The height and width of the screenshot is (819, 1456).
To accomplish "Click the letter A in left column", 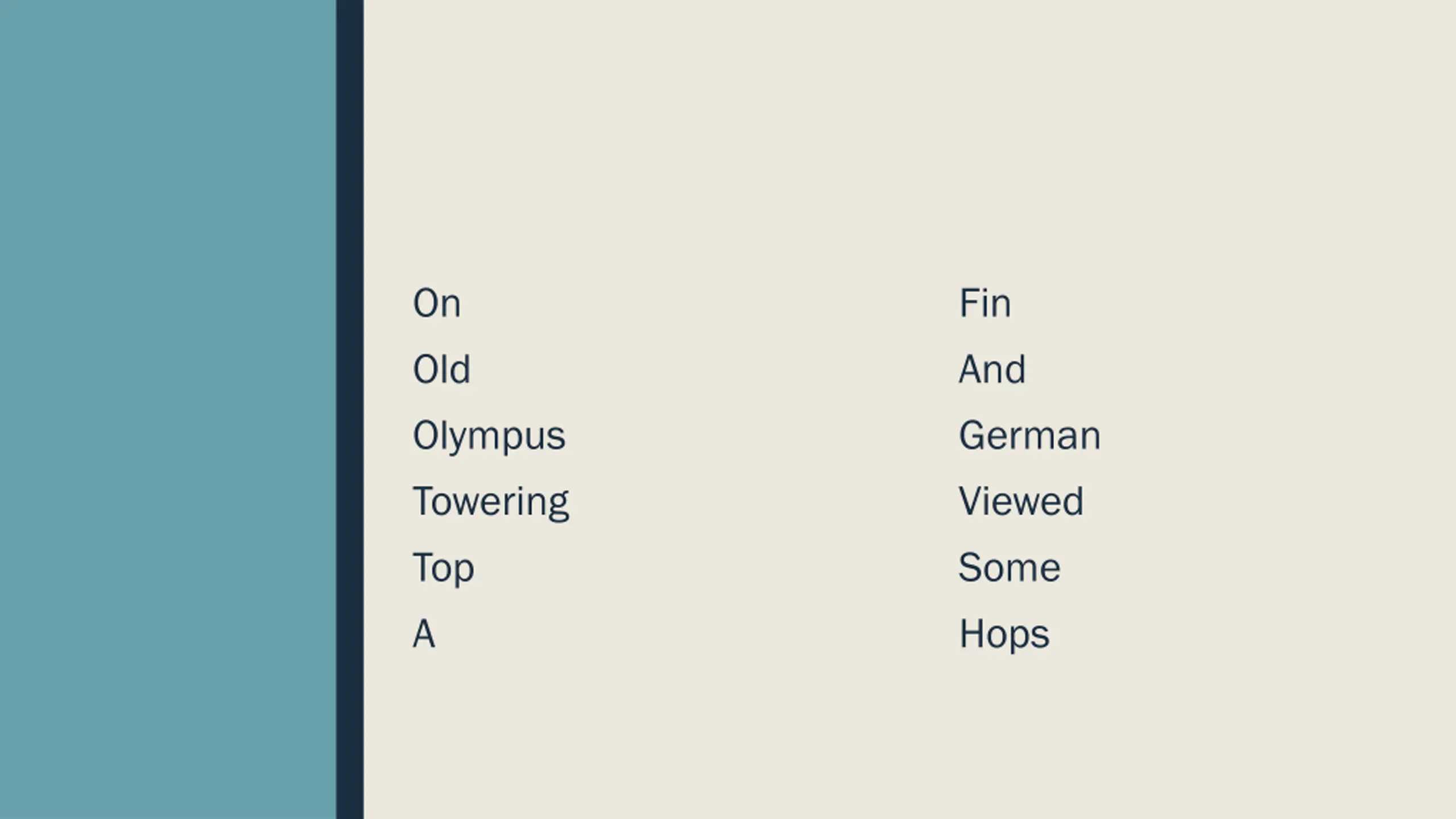I will (x=424, y=634).
